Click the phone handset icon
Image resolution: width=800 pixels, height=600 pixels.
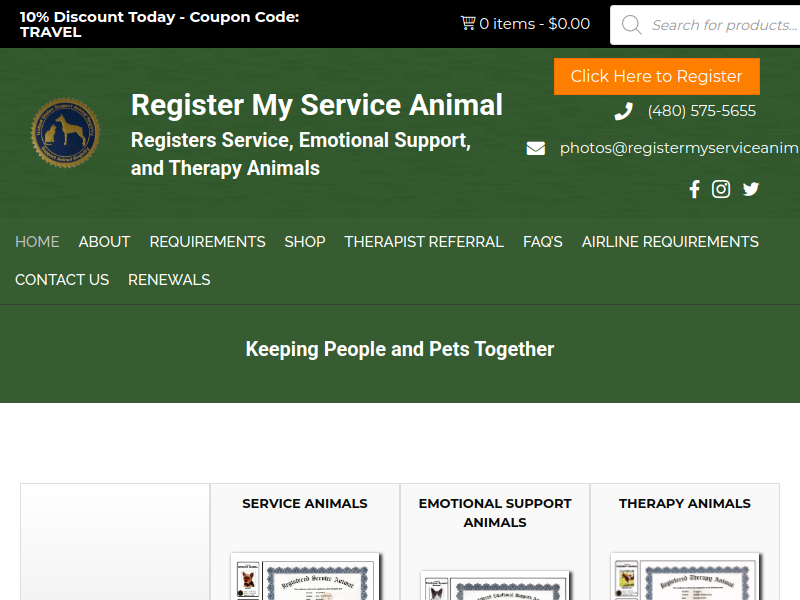(x=624, y=111)
